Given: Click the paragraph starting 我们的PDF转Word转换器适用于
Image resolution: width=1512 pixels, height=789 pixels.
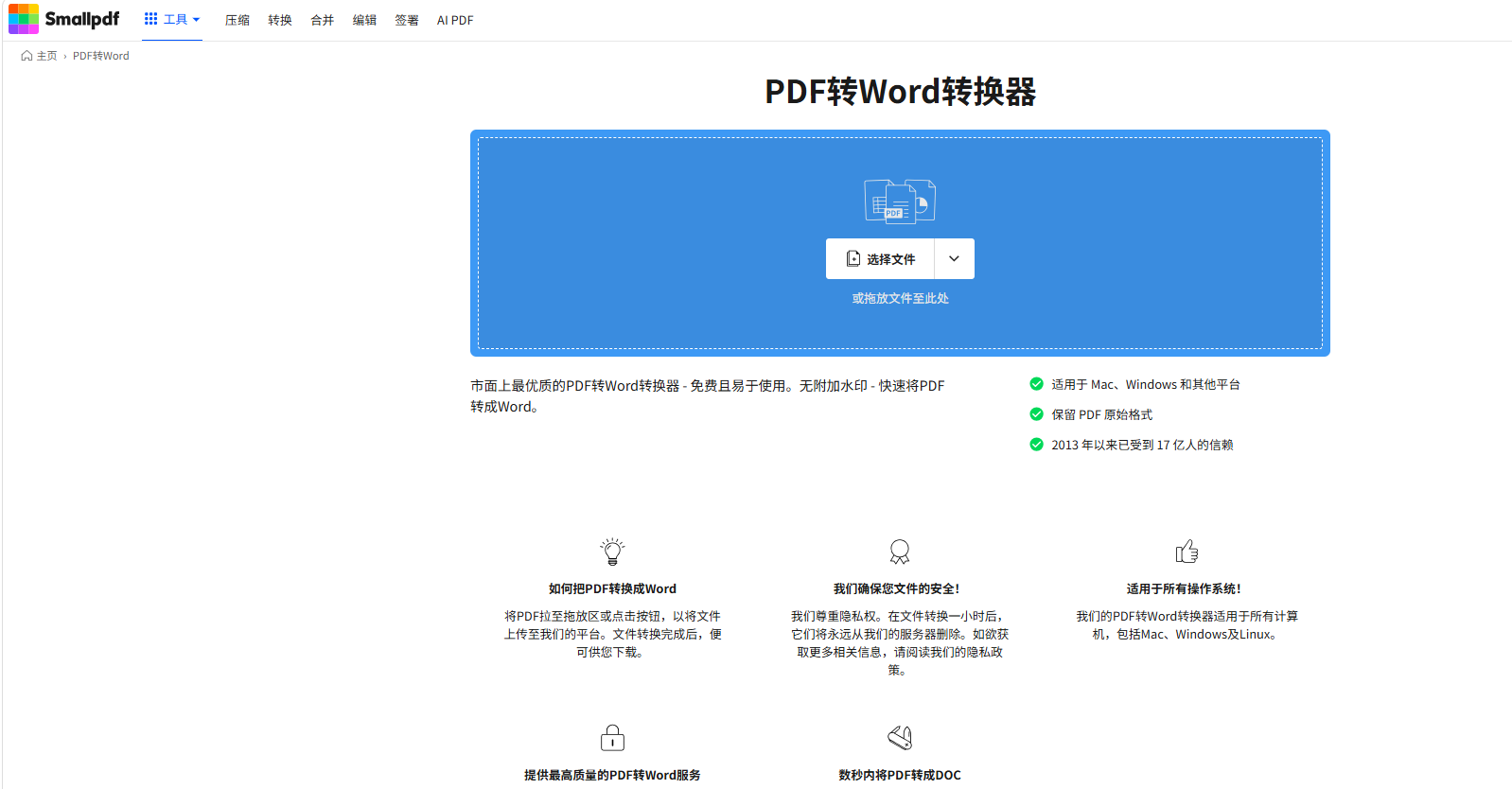Looking at the screenshot, I should point(1187,624).
